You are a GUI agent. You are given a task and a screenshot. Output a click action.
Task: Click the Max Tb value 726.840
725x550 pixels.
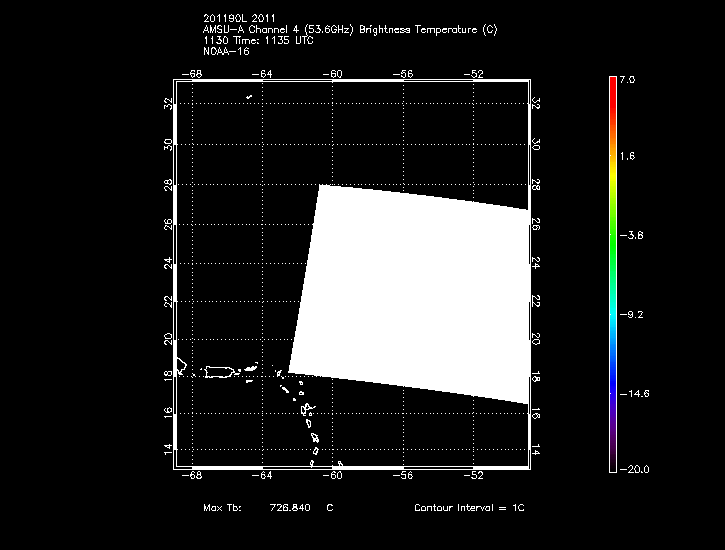tap(288, 508)
